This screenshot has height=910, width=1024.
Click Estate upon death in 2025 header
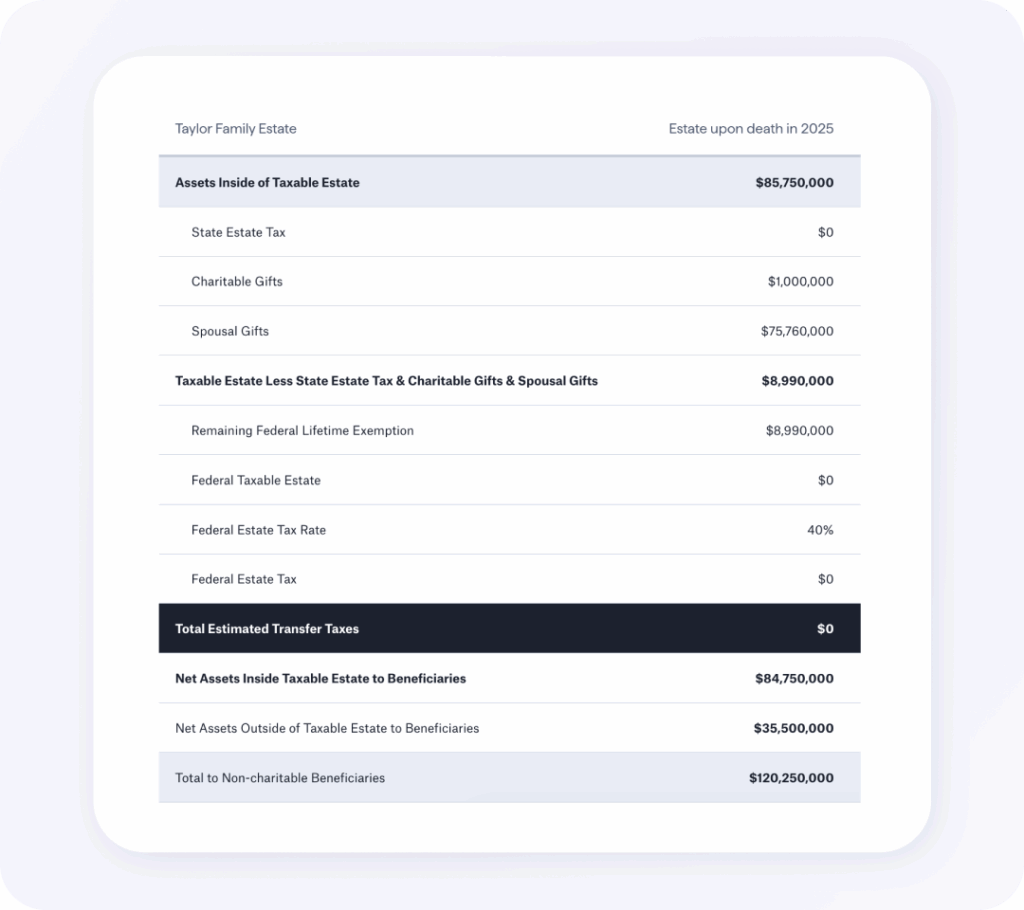tap(750, 129)
